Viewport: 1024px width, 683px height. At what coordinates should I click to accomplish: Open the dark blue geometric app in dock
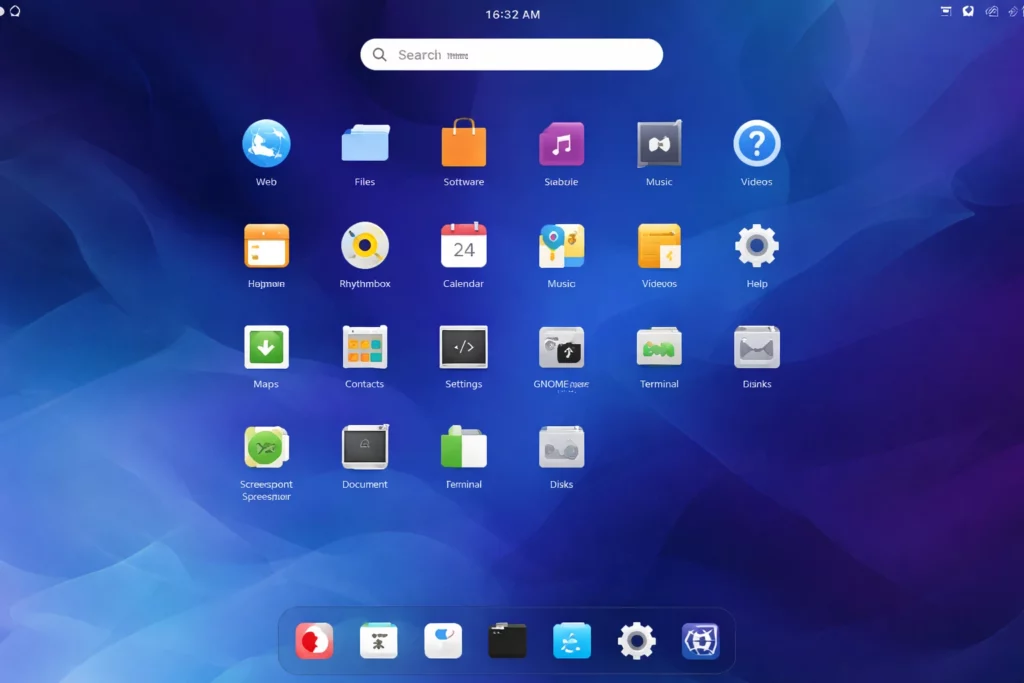[x=701, y=641]
